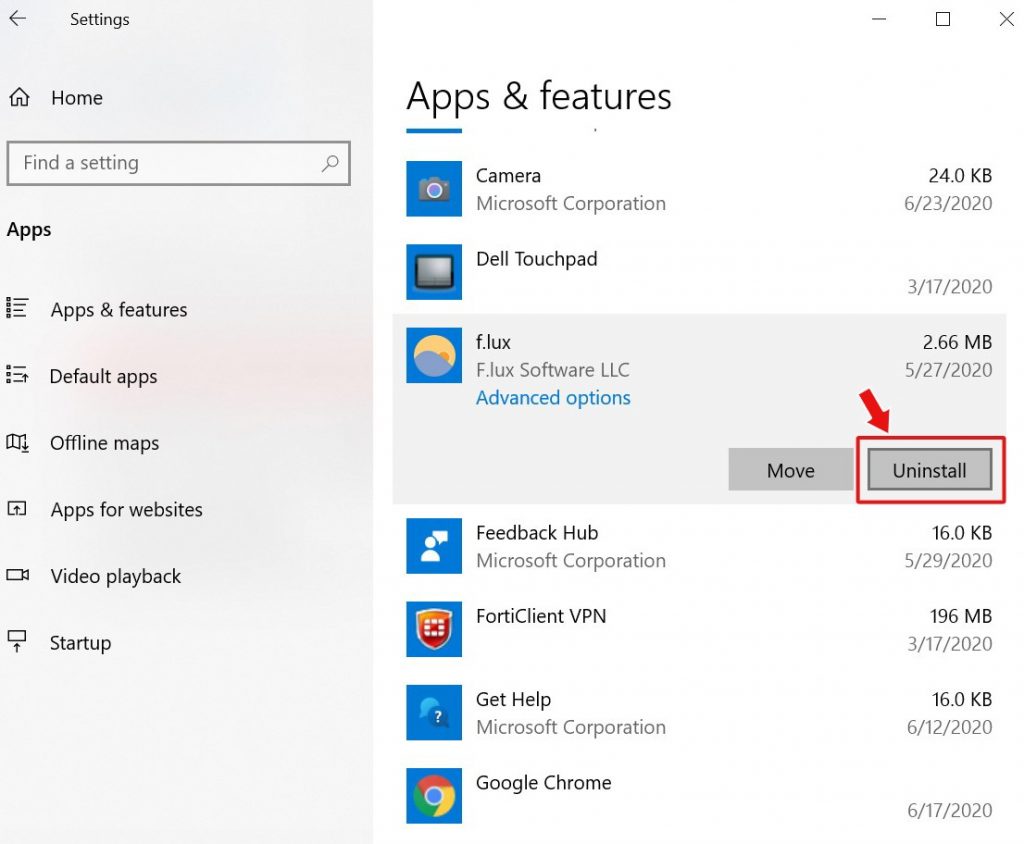
Task: Click the 6/23/2020 install date
Action: pyautogui.click(x=948, y=204)
